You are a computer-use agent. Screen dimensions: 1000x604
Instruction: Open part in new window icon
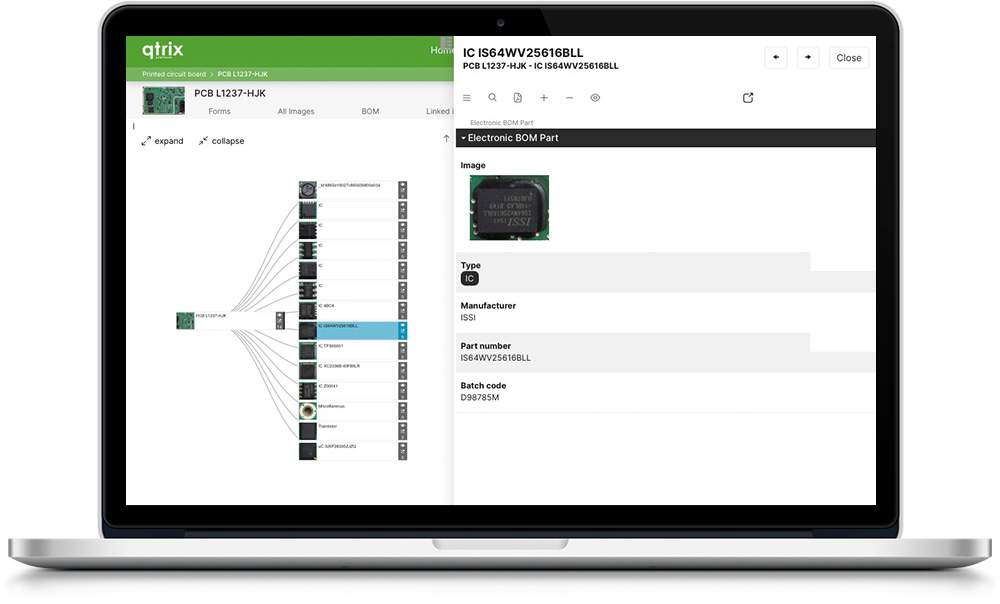748,98
